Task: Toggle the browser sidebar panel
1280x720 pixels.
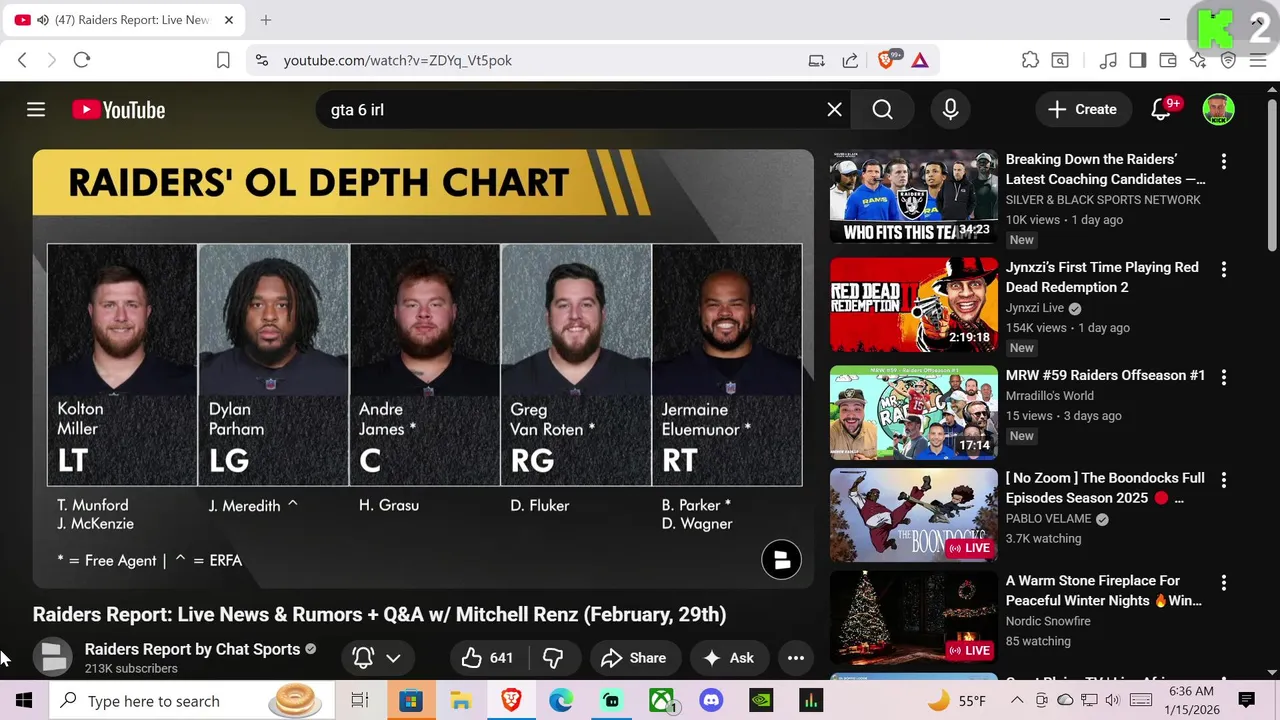Action: [x=1138, y=60]
